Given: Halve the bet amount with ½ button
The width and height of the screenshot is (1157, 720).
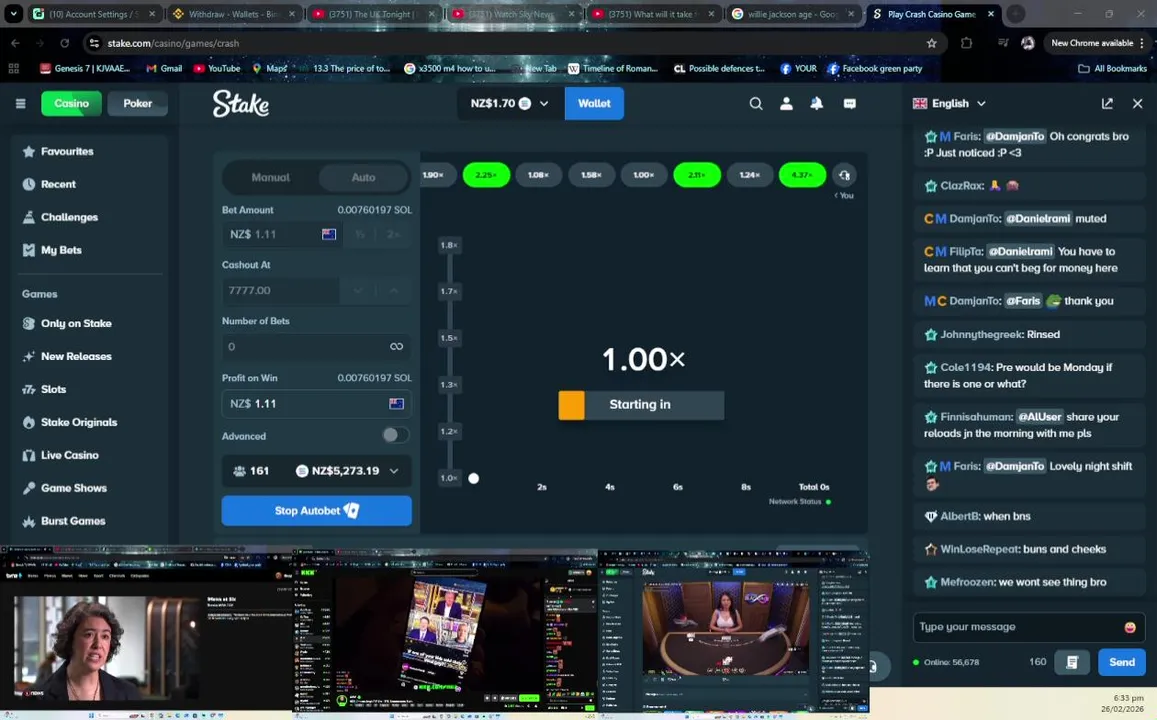Looking at the screenshot, I should click(x=360, y=234).
